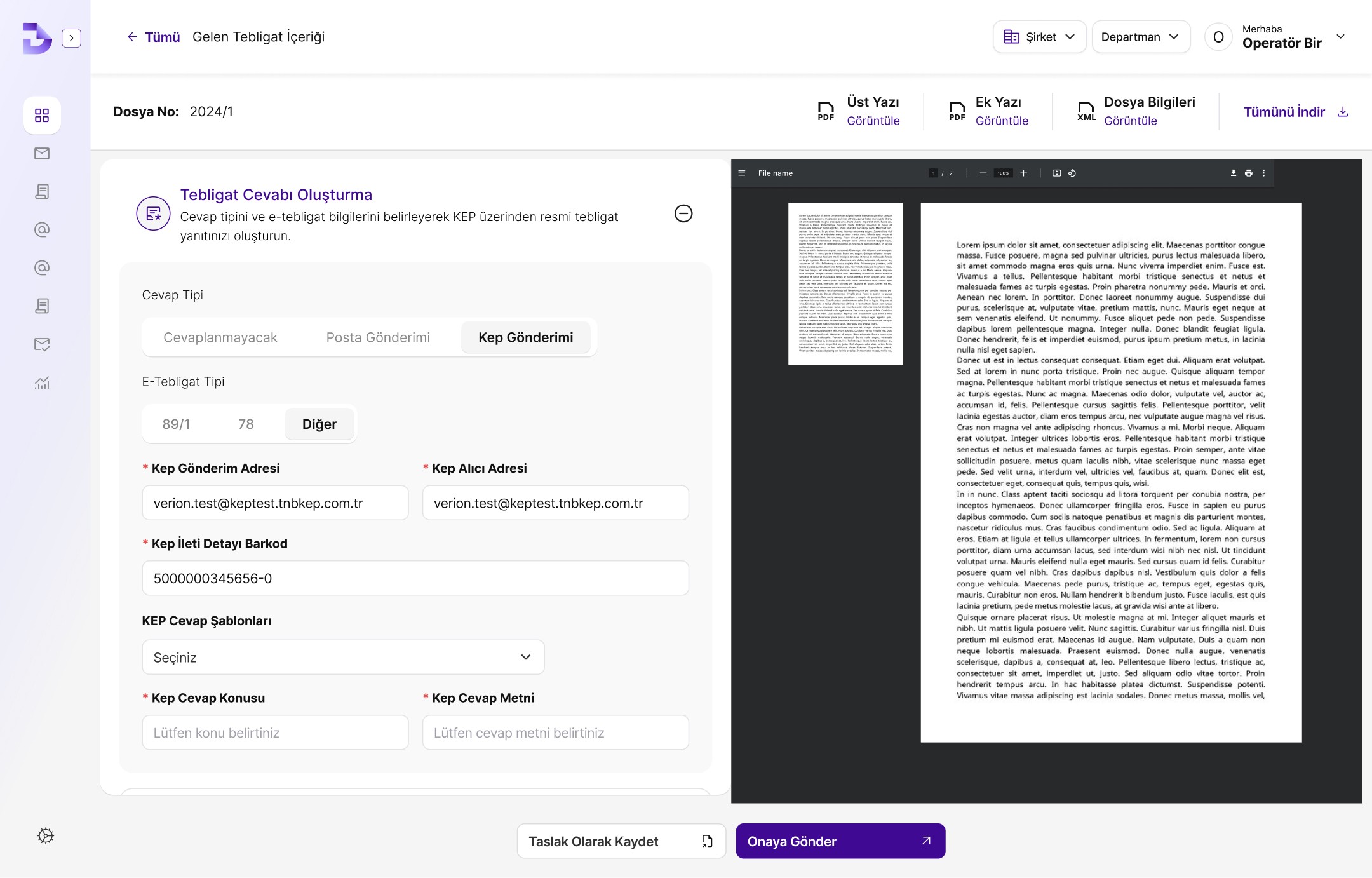Choose 89/1 as E-Tebligat type
The width and height of the screenshot is (1372, 878).
pyautogui.click(x=176, y=424)
